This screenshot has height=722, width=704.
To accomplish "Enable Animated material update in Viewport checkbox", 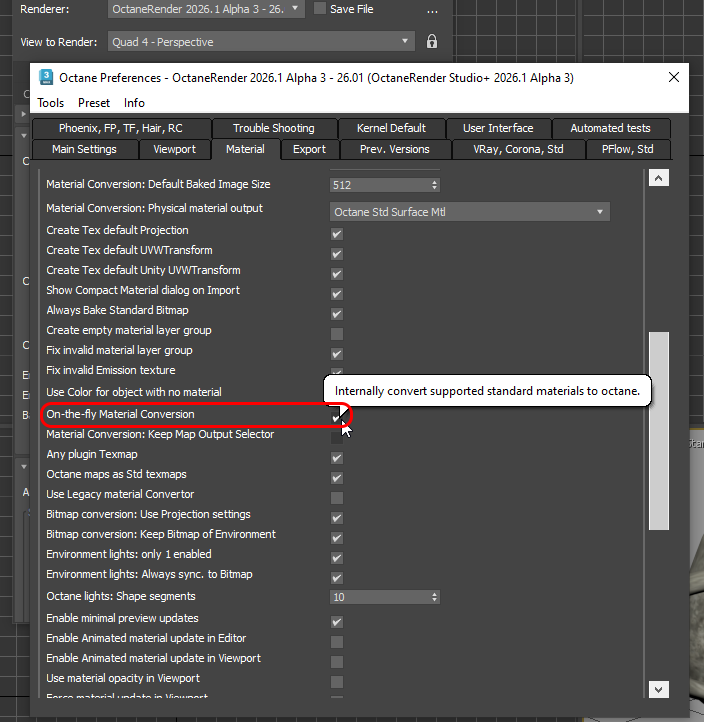I will point(337,662).
